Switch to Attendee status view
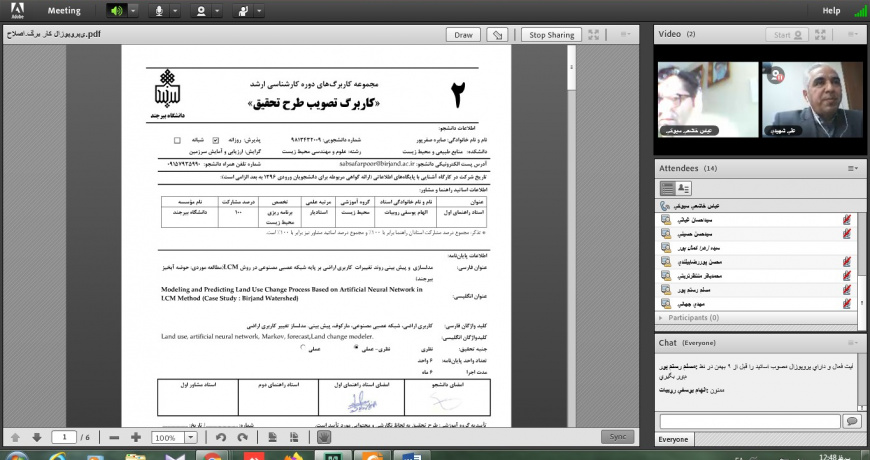 [x=684, y=189]
